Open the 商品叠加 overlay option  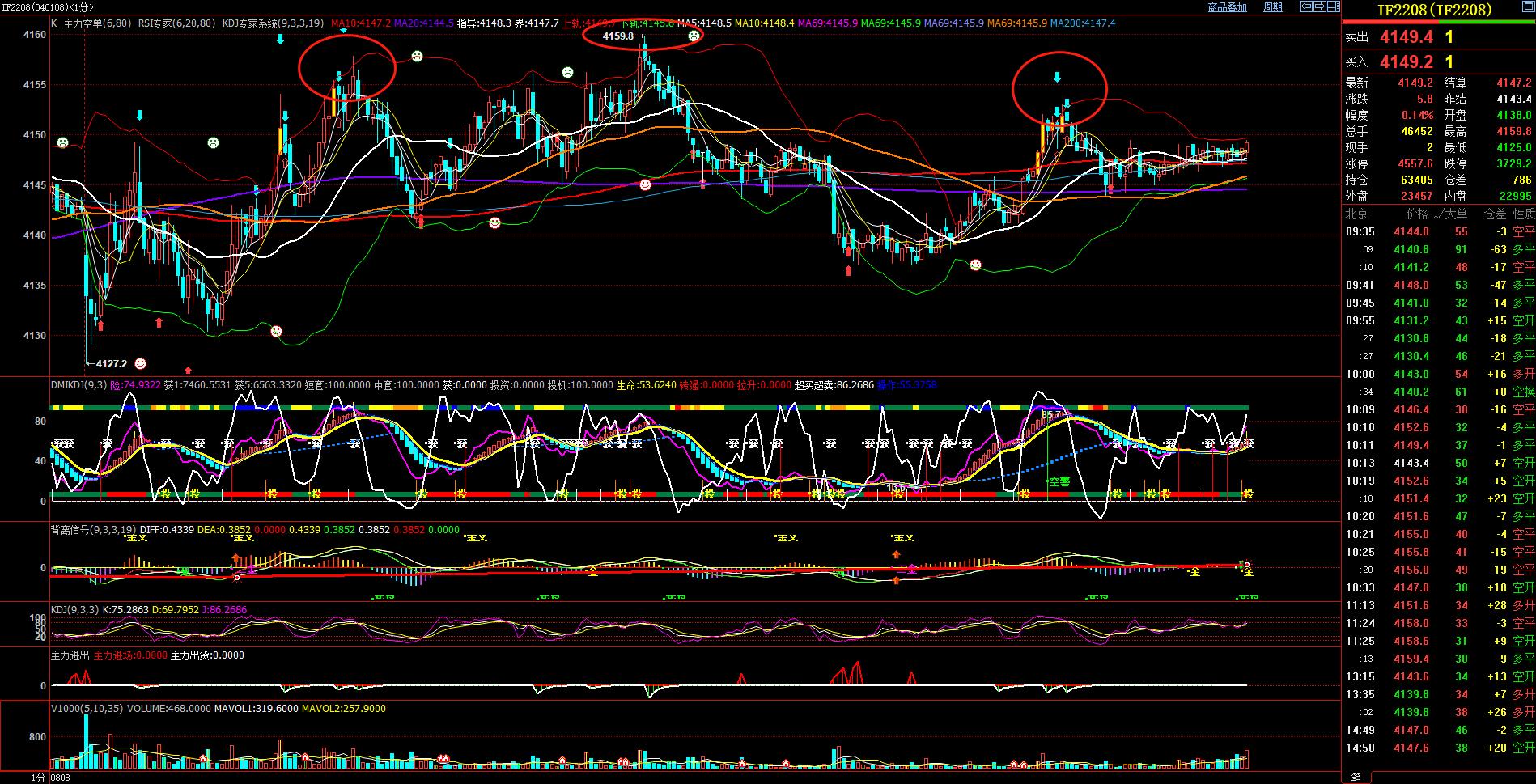[1227, 7]
